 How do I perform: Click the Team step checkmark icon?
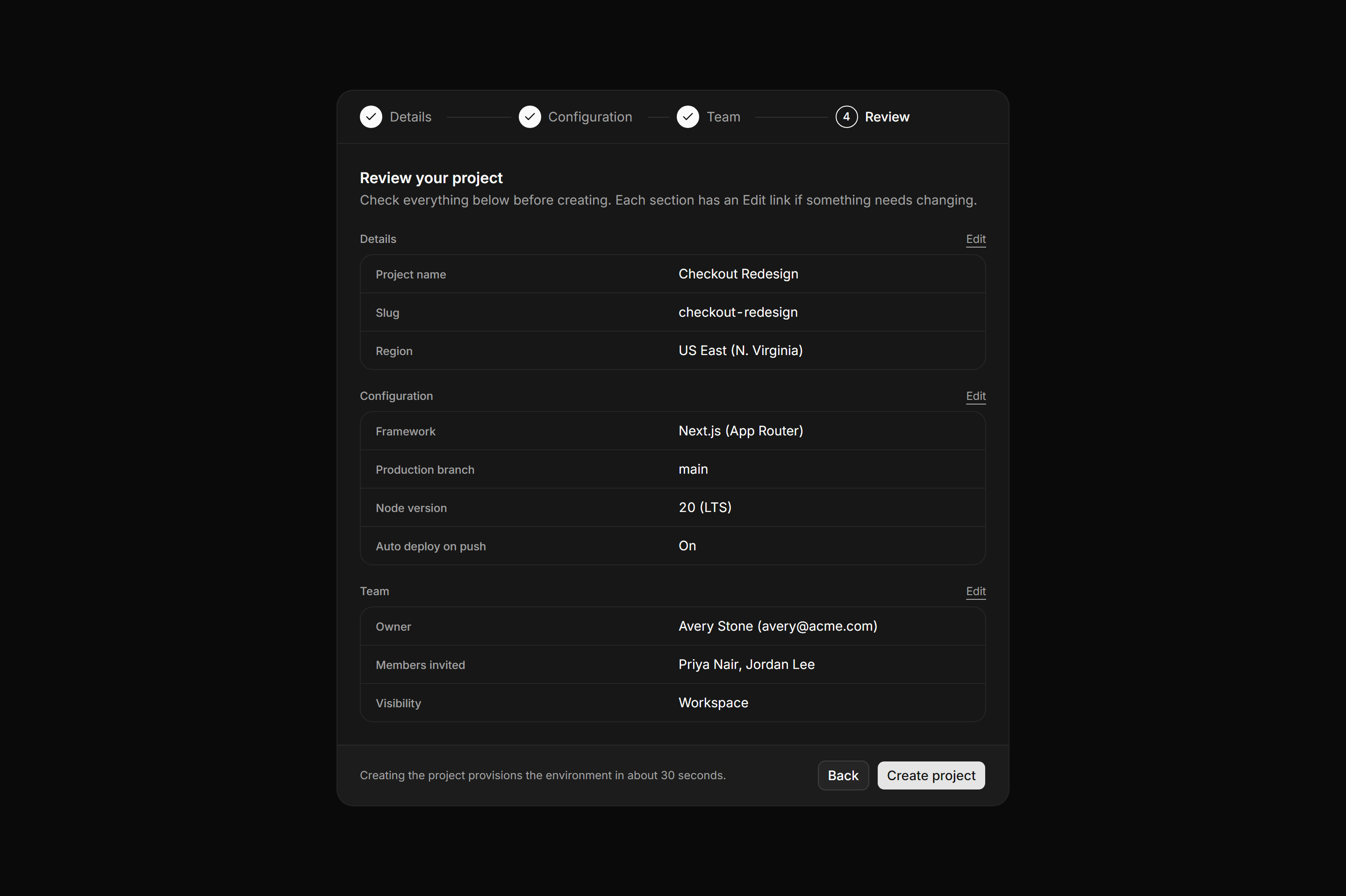(687, 117)
